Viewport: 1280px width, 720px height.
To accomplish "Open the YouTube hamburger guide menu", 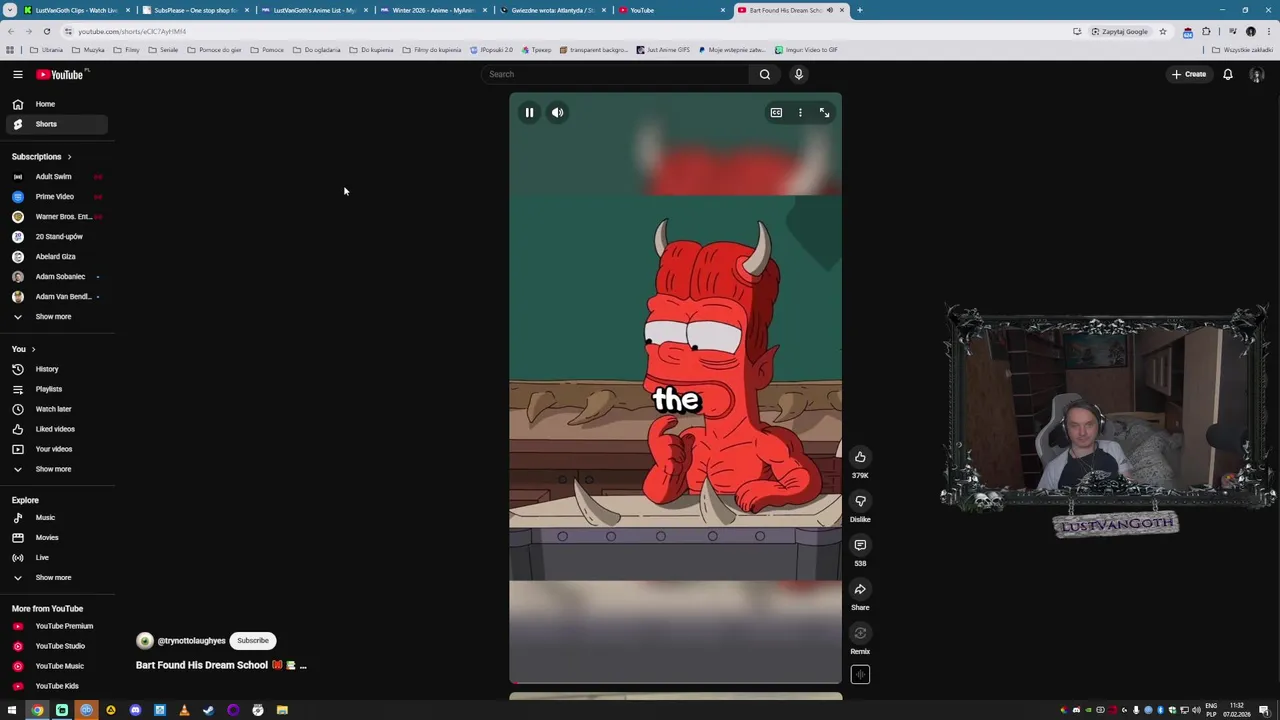I will point(17,74).
